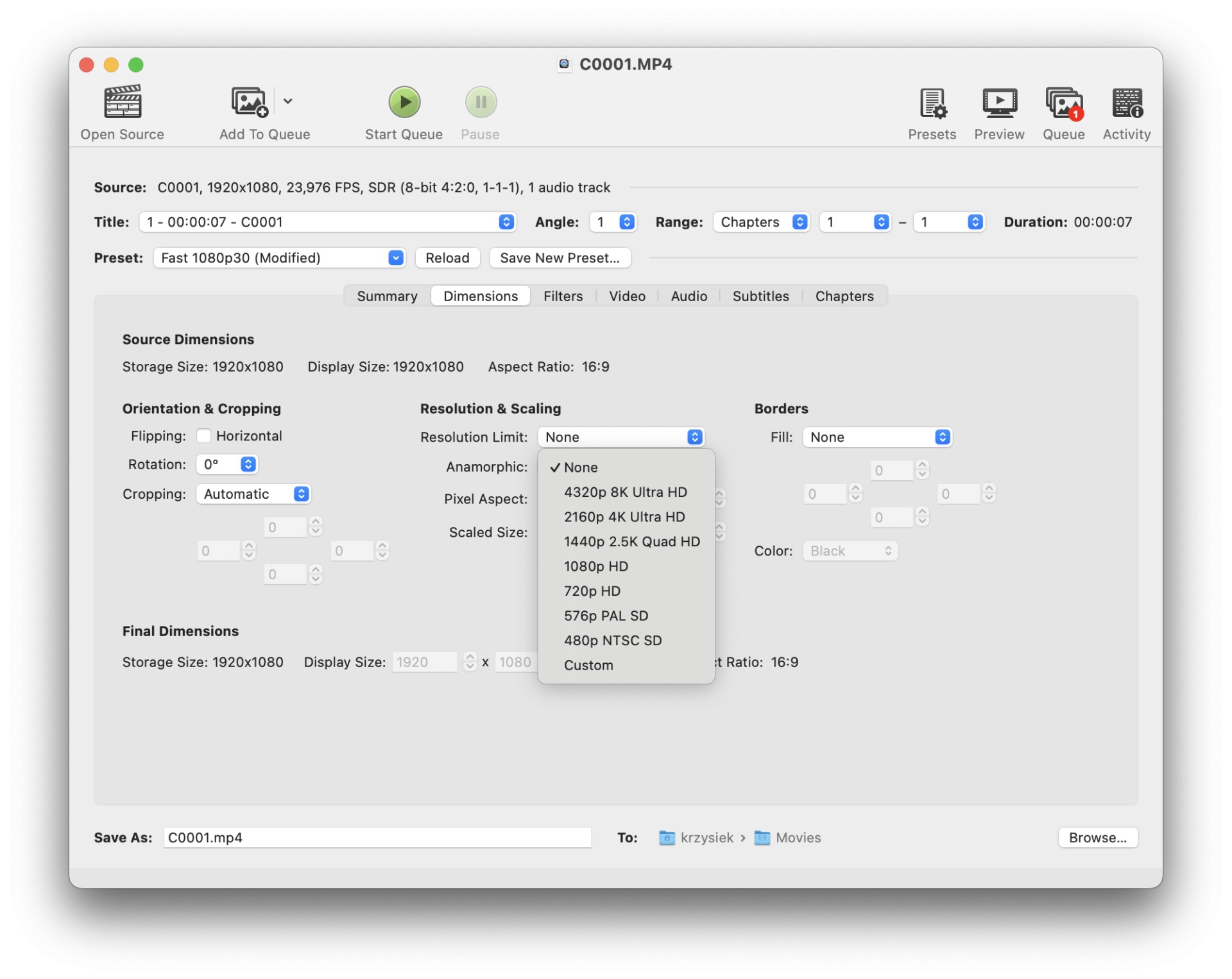Switch to the Filters tab

pos(563,296)
